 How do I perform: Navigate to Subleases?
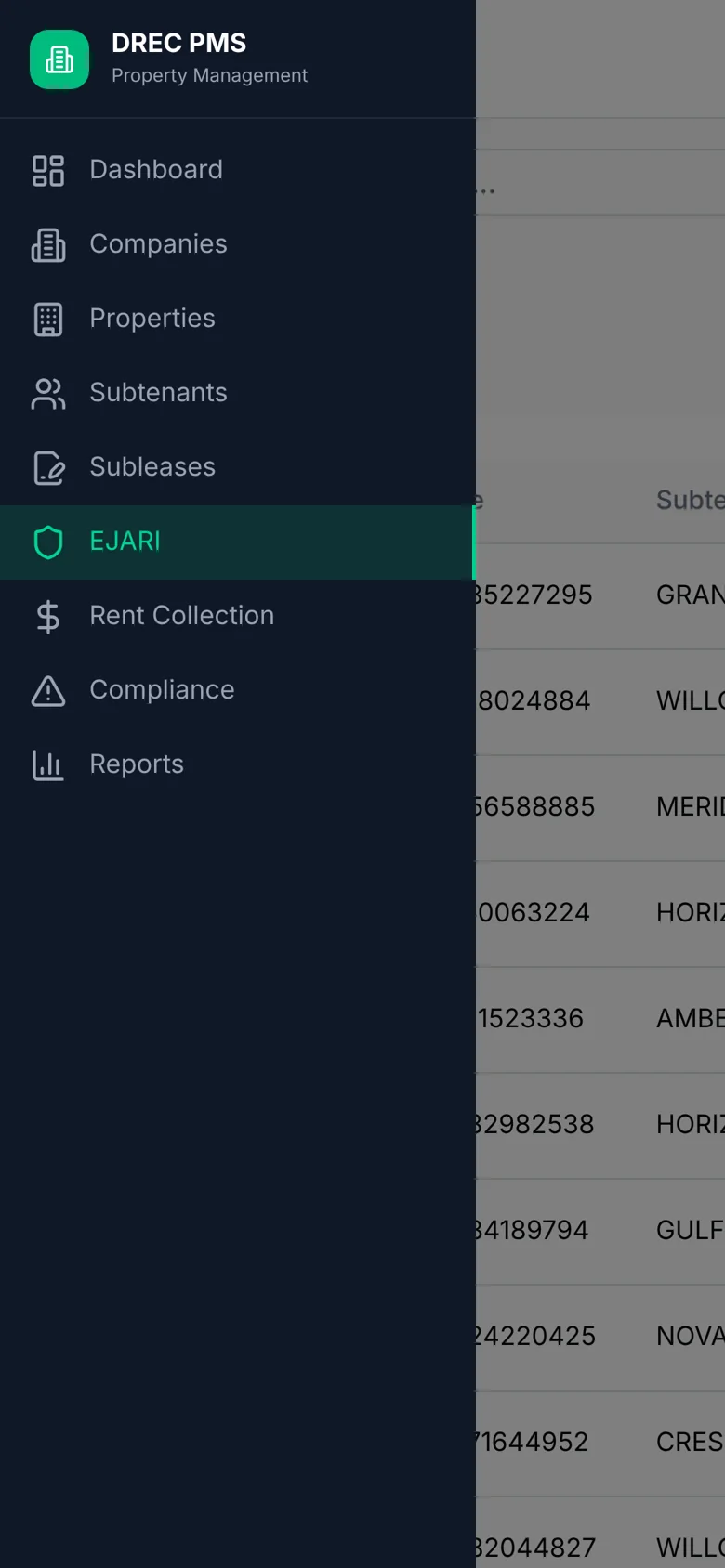tap(238, 468)
